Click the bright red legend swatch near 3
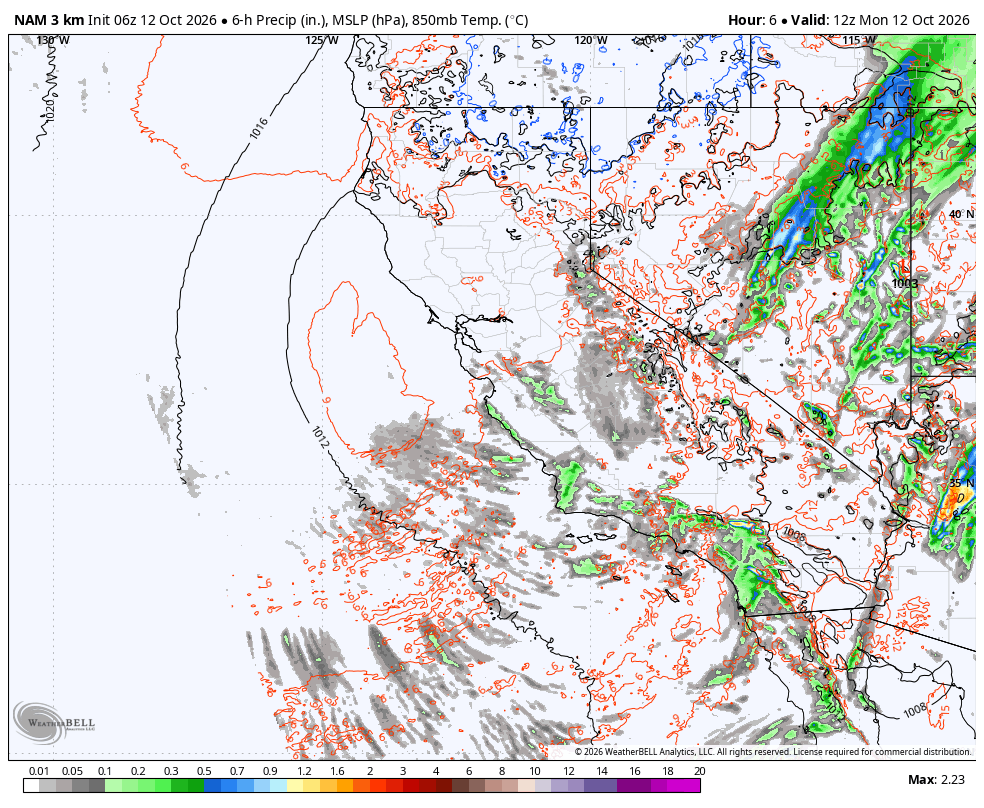 click(x=395, y=785)
